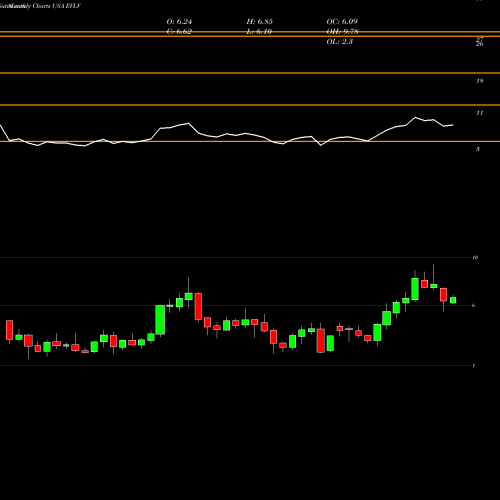Click the 'C: 6.62' close price value
500x500 pixels.
pyautogui.click(x=179, y=32)
